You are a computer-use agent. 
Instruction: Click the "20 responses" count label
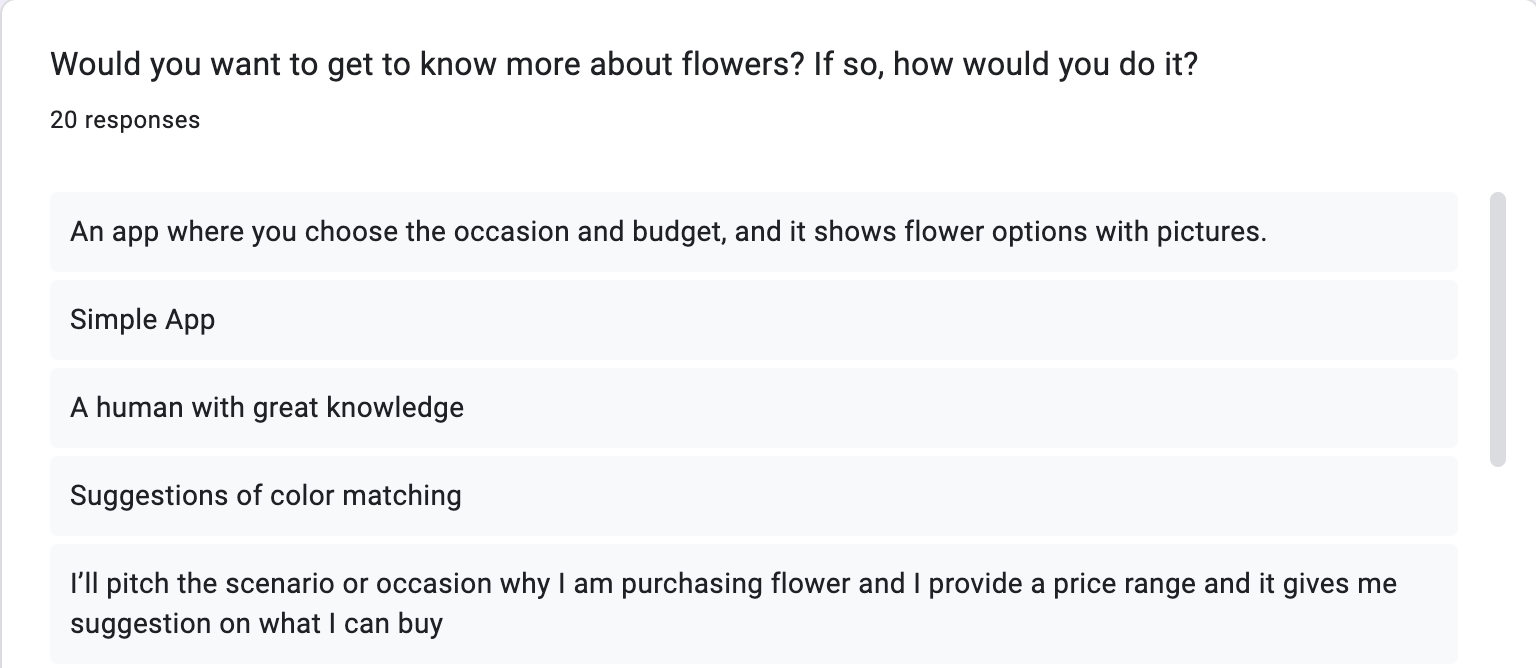pos(125,120)
